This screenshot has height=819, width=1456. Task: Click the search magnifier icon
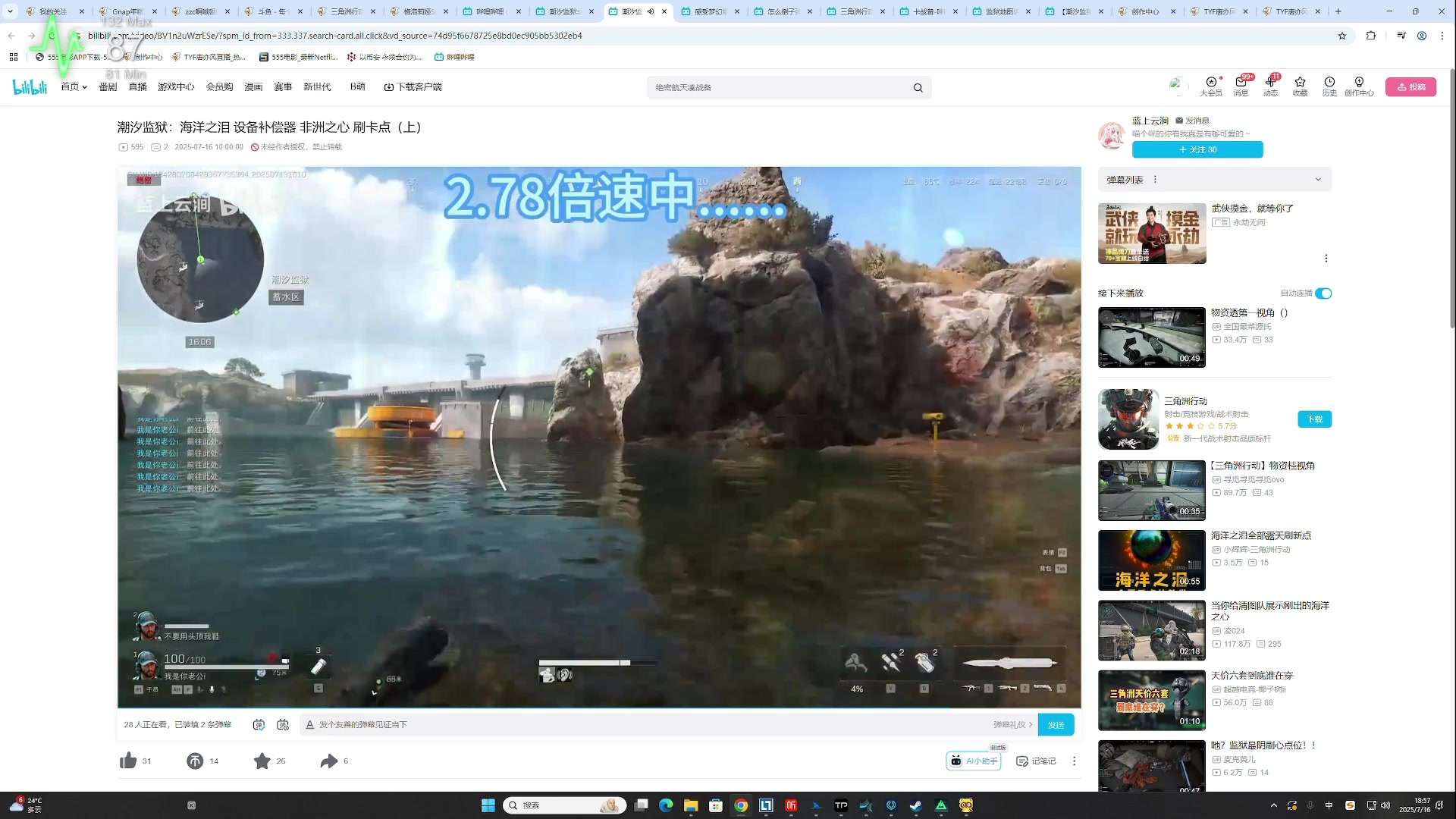coord(918,88)
